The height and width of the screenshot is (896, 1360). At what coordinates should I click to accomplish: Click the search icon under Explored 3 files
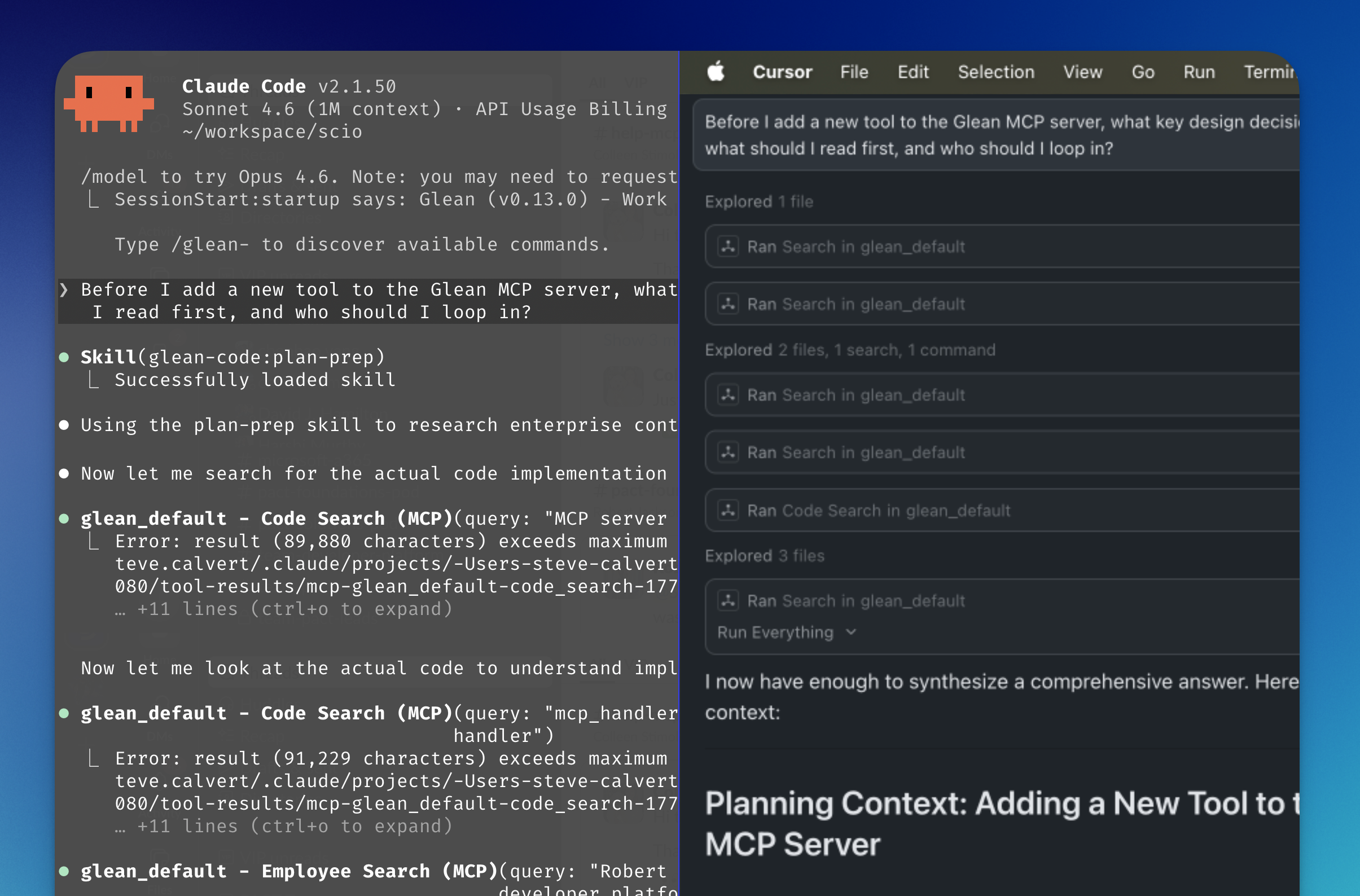(728, 600)
